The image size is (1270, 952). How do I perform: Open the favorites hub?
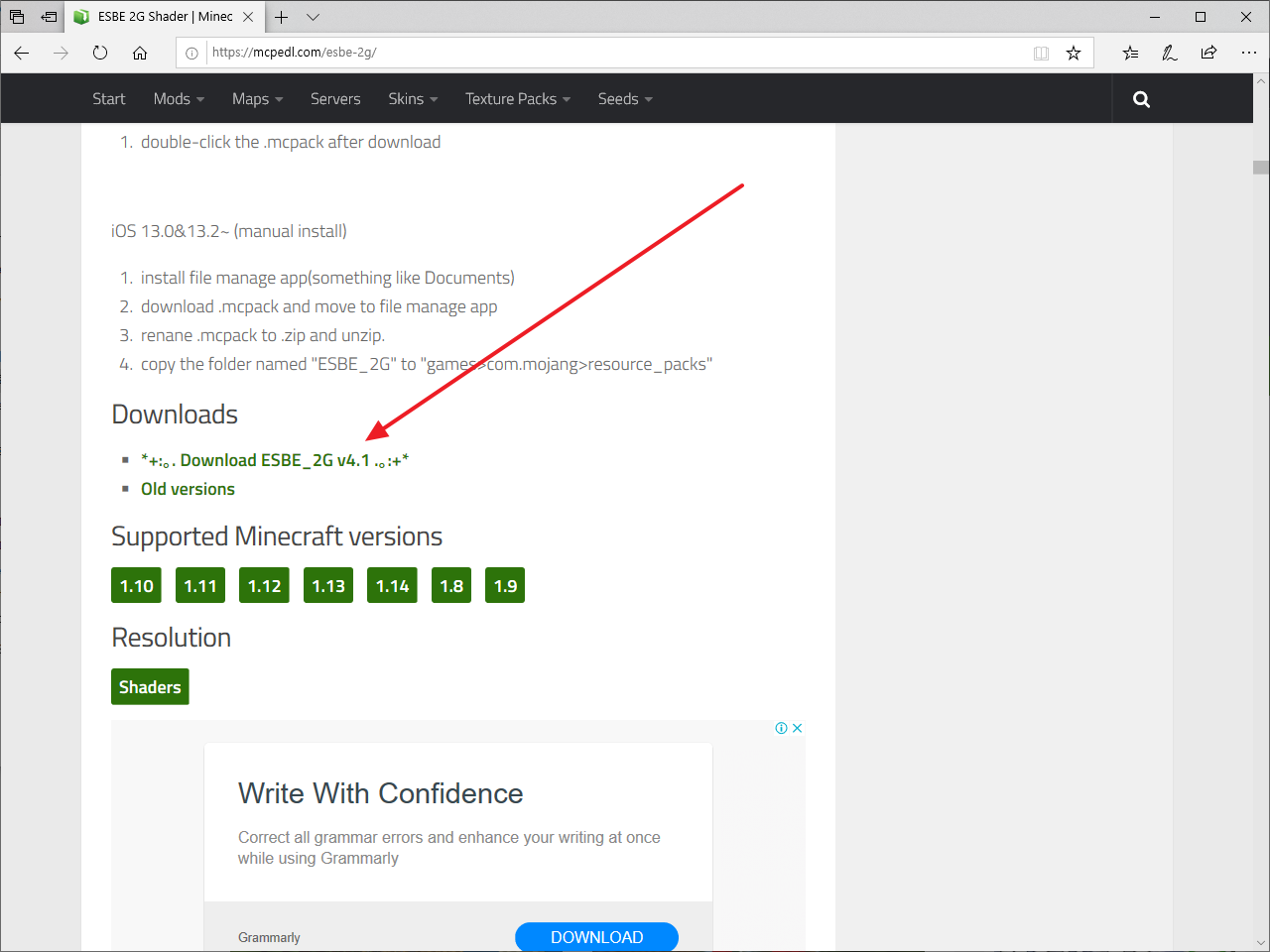click(1130, 54)
